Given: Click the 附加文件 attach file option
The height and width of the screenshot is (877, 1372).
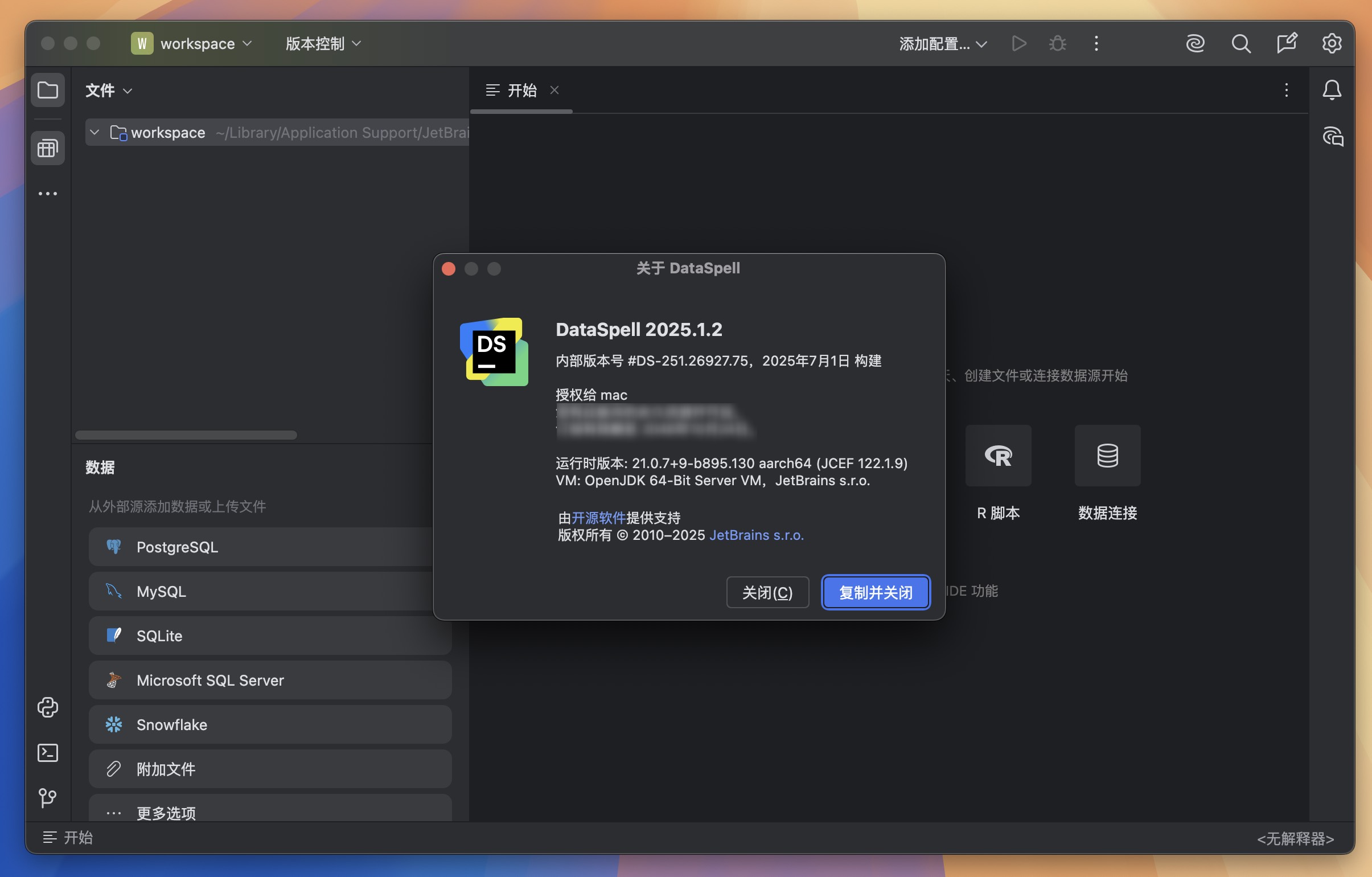Looking at the screenshot, I should click(x=270, y=769).
